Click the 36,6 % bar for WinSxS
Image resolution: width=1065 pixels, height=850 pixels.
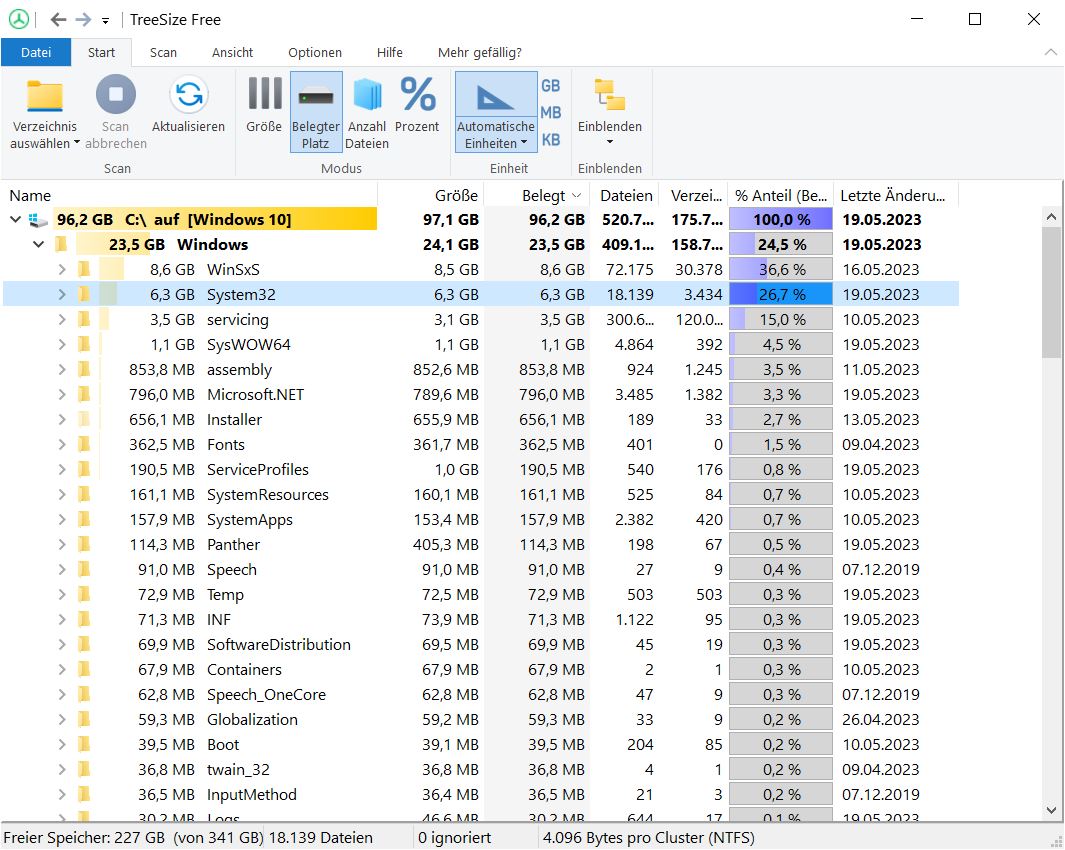(x=781, y=270)
